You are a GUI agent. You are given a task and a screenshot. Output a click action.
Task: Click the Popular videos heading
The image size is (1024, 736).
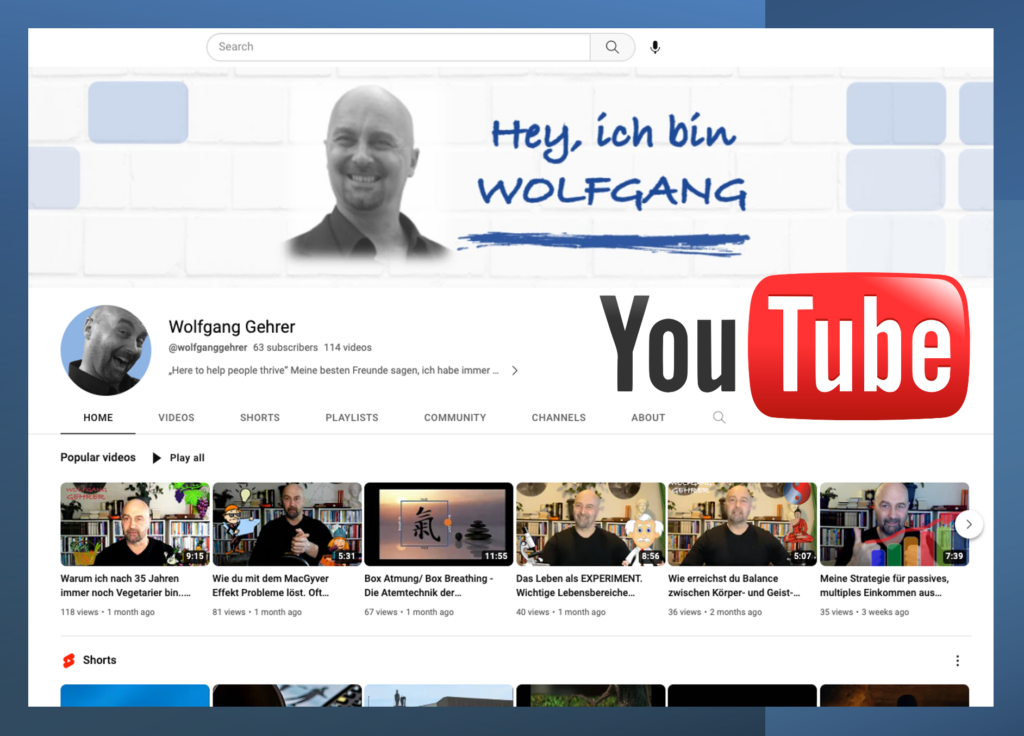point(98,457)
